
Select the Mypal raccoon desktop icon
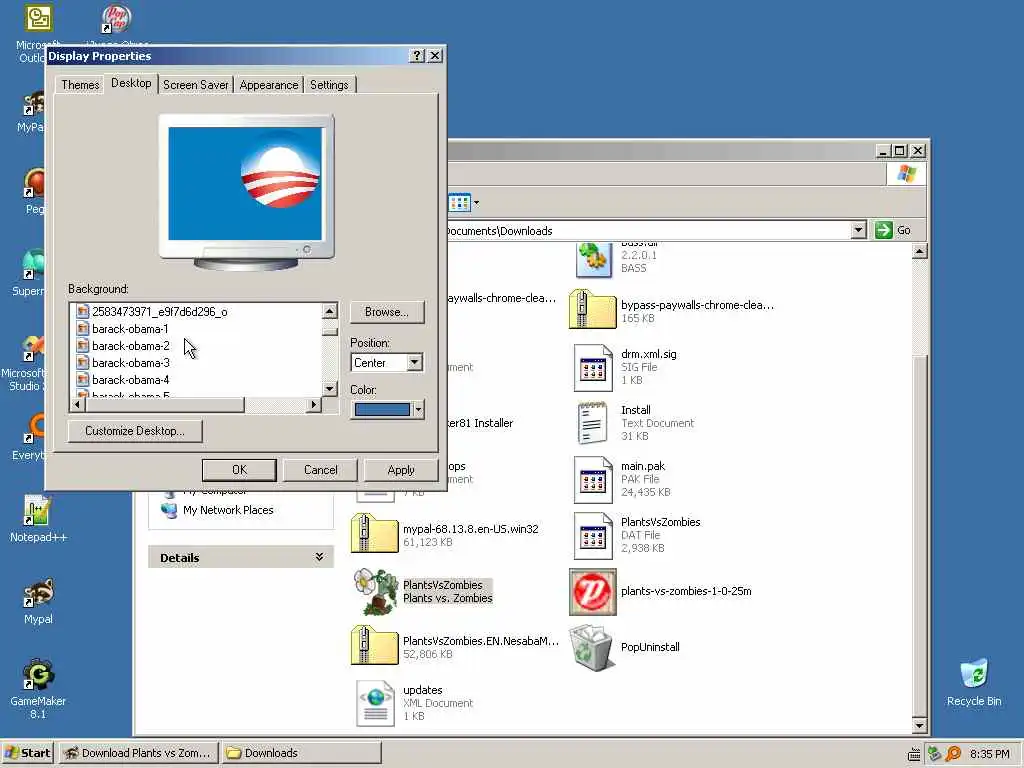point(38,592)
